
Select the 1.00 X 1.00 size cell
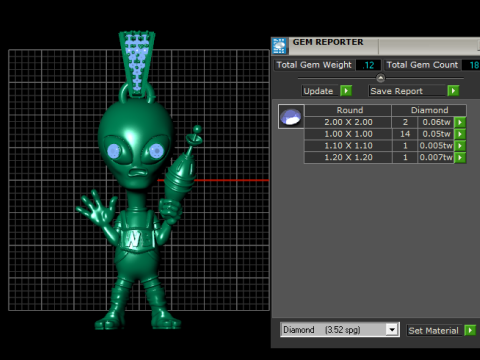pos(348,134)
